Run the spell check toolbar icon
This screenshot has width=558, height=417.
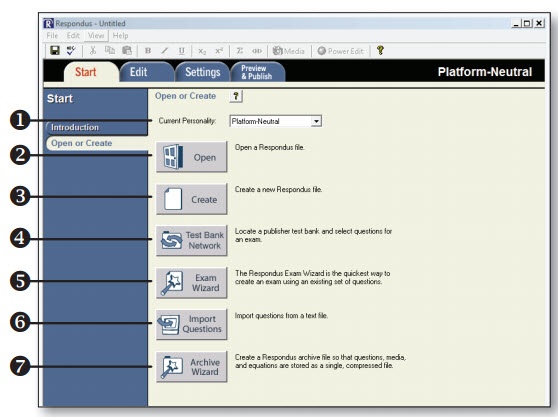click(71, 51)
